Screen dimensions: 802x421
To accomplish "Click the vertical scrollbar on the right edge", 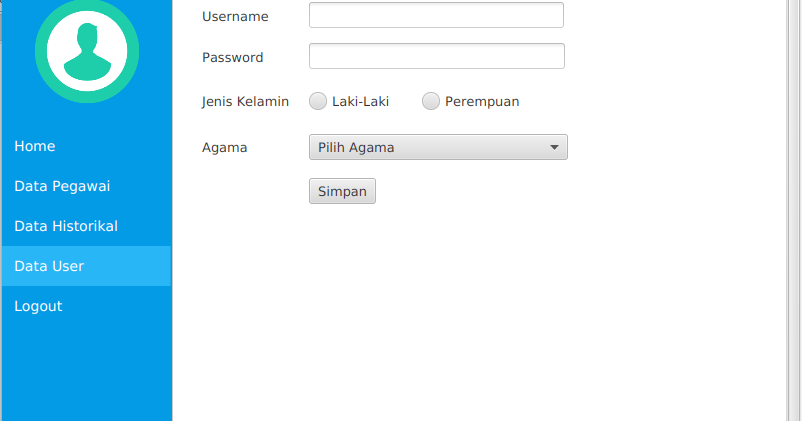I will point(794,210).
